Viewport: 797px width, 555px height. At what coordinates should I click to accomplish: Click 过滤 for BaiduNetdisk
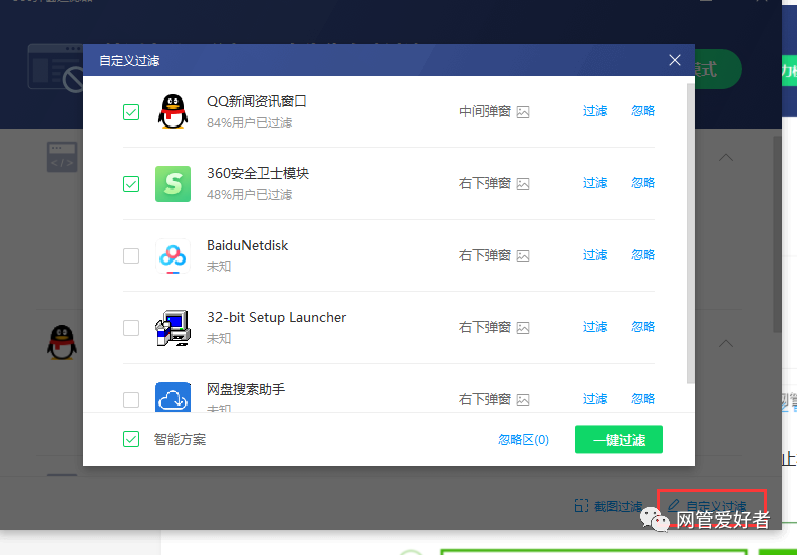point(595,255)
